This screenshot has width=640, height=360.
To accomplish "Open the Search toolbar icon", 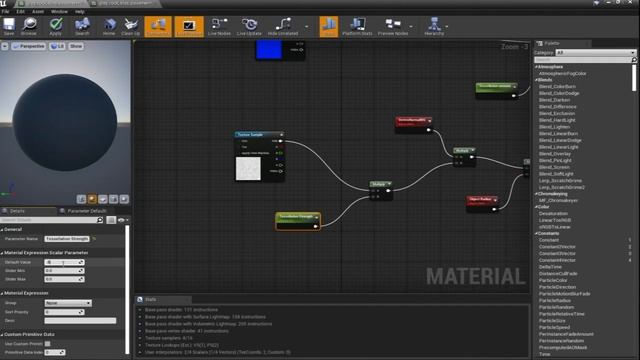I will tap(82, 26).
